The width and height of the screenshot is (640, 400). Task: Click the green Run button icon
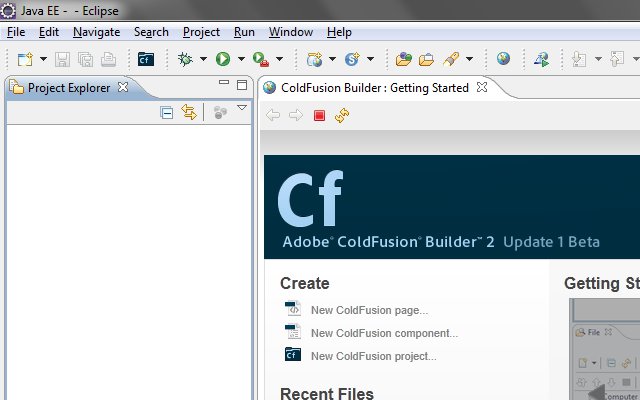pyautogui.click(x=223, y=60)
